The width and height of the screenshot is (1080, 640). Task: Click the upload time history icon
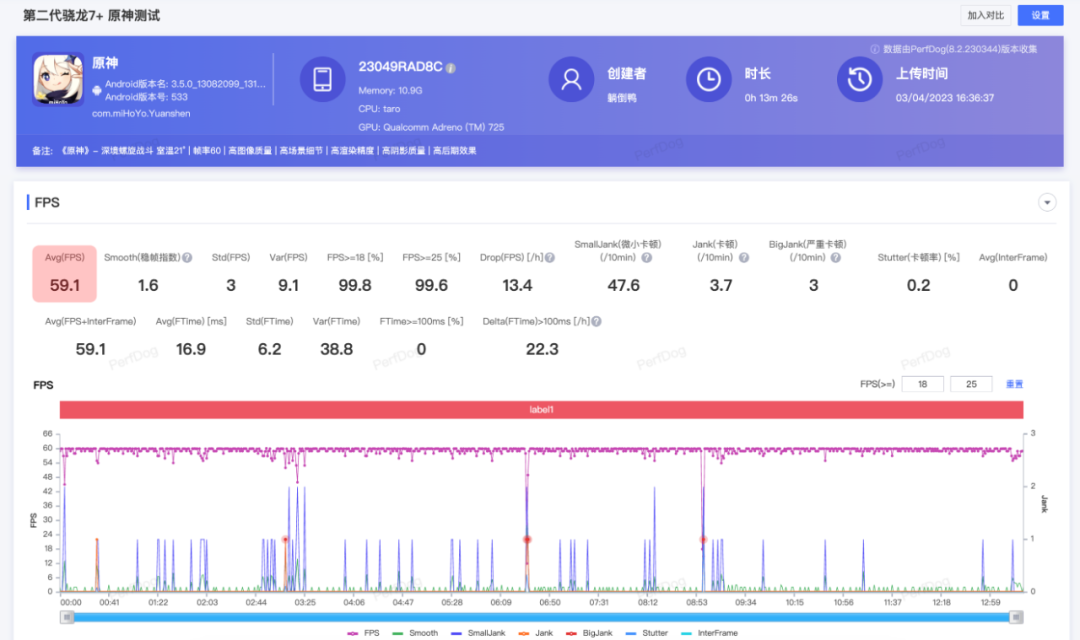[x=859, y=80]
